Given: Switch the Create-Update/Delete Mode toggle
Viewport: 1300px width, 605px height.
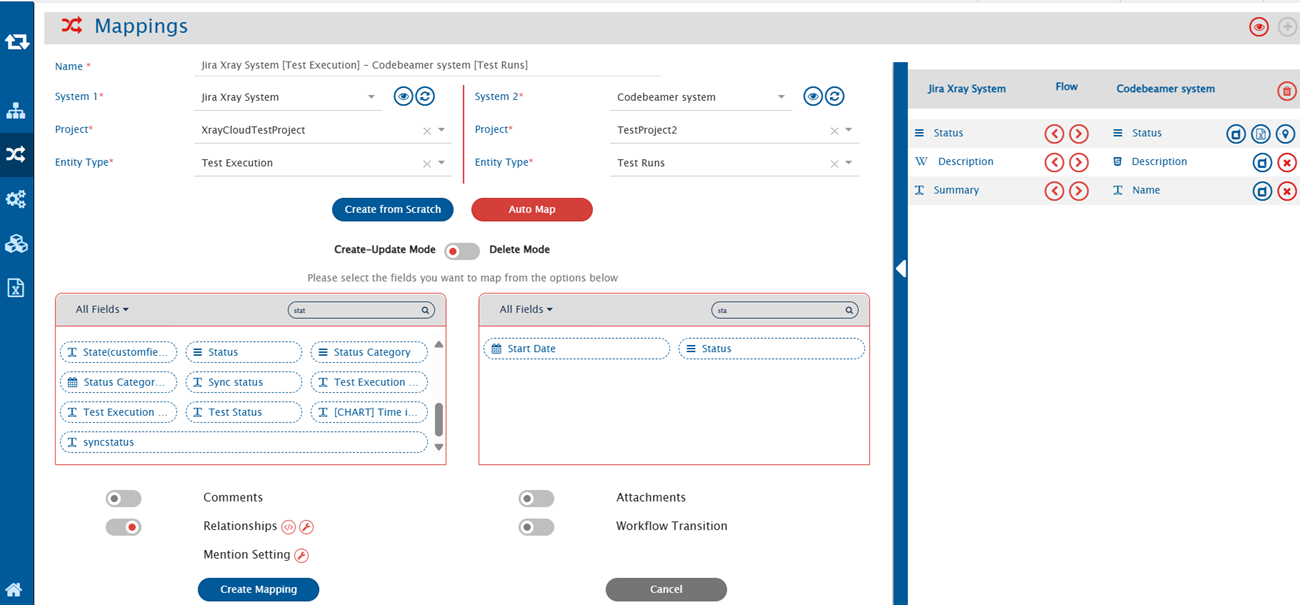Looking at the screenshot, I should pyautogui.click(x=461, y=250).
